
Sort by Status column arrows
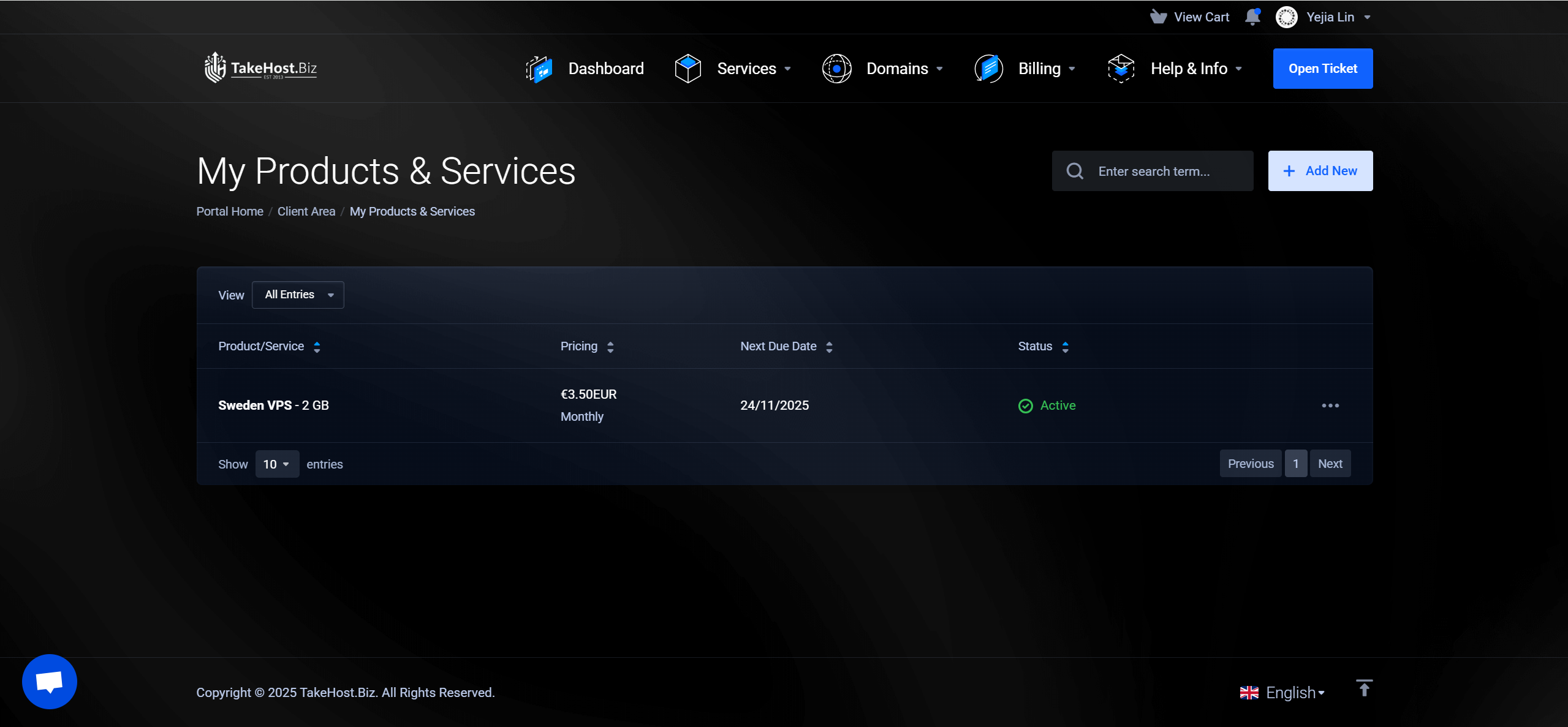1066,347
